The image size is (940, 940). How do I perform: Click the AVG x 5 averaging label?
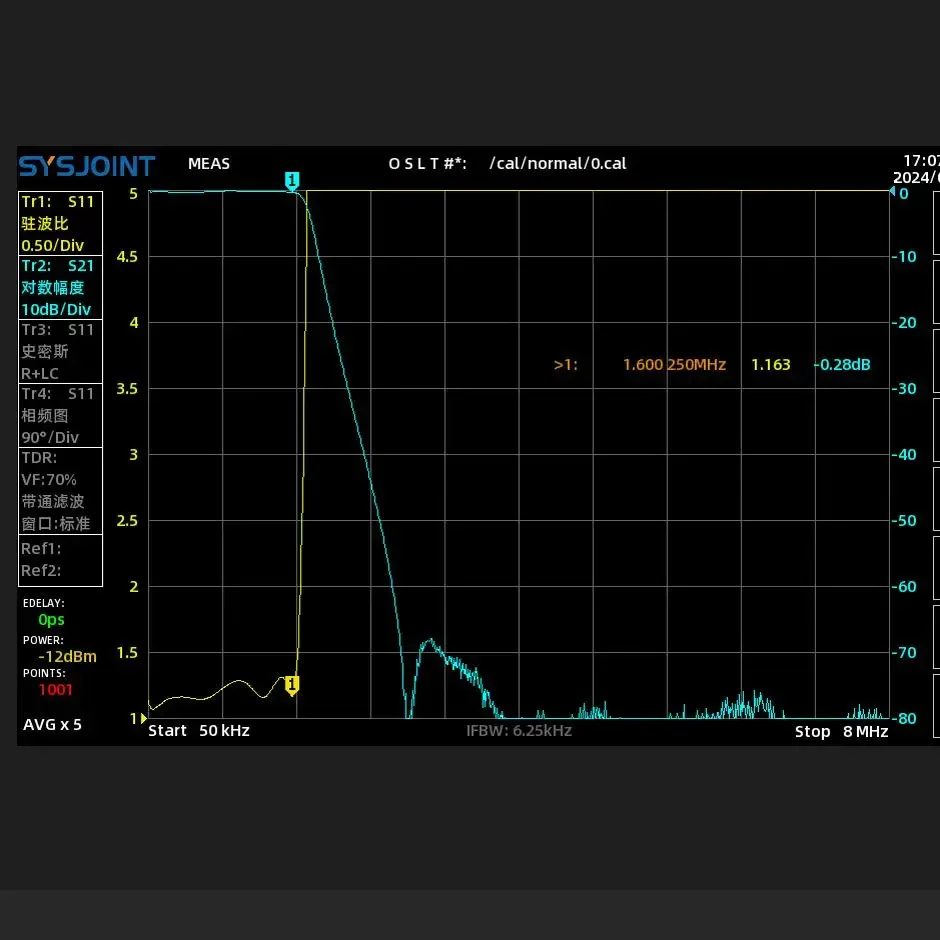(x=52, y=725)
